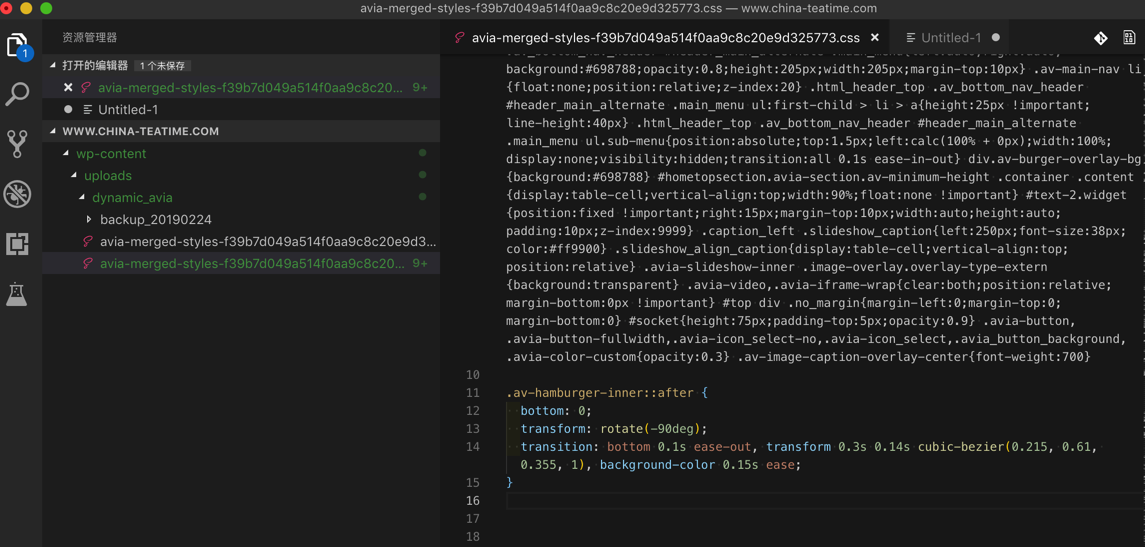Viewport: 1145px width, 547px height.
Task: Open the Search view in activity bar
Action: click(17, 94)
